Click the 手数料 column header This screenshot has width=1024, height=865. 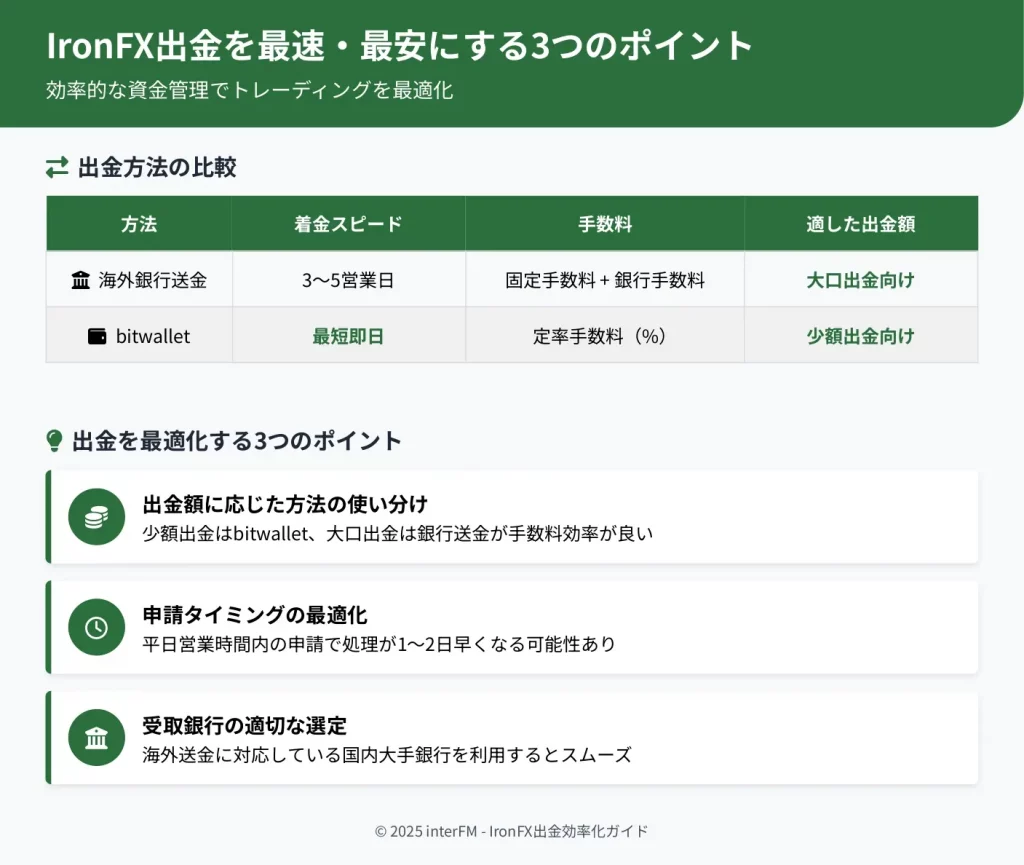tap(604, 224)
